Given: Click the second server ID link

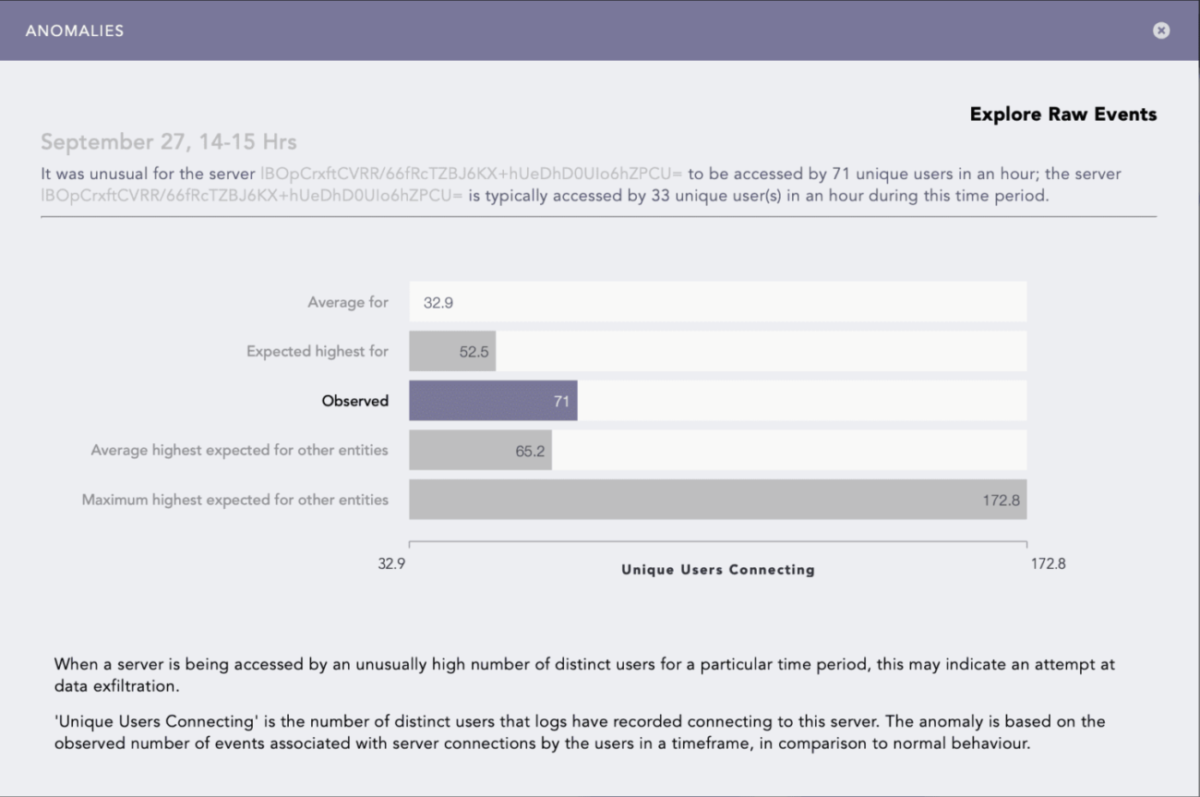Looking at the screenshot, I should [252, 196].
